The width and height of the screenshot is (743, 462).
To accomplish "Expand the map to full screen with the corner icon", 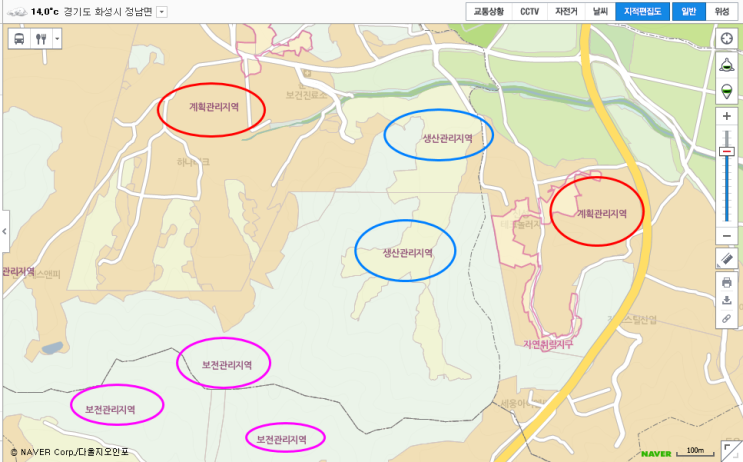I will pyautogui.click(x=732, y=451).
